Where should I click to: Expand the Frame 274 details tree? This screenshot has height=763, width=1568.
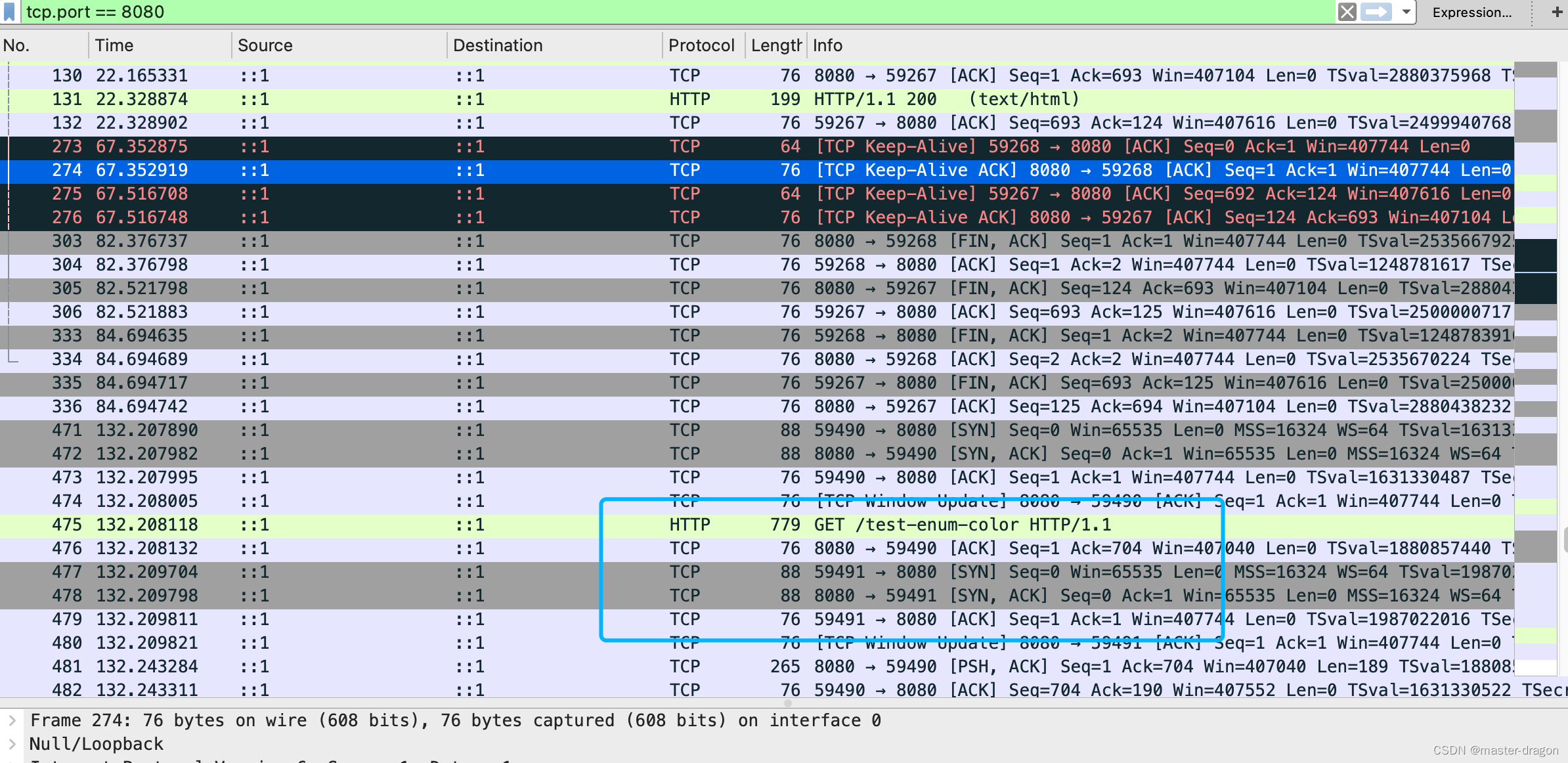pyautogui.click(x=12, y=720)
